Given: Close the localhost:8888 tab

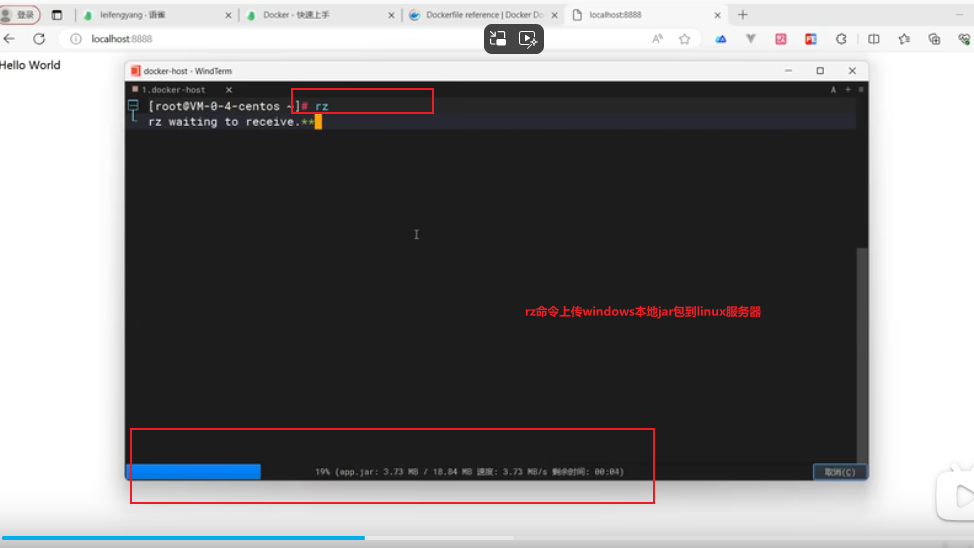Looking at the screenshot, I should pyautogui.click(x=717, y=15).
